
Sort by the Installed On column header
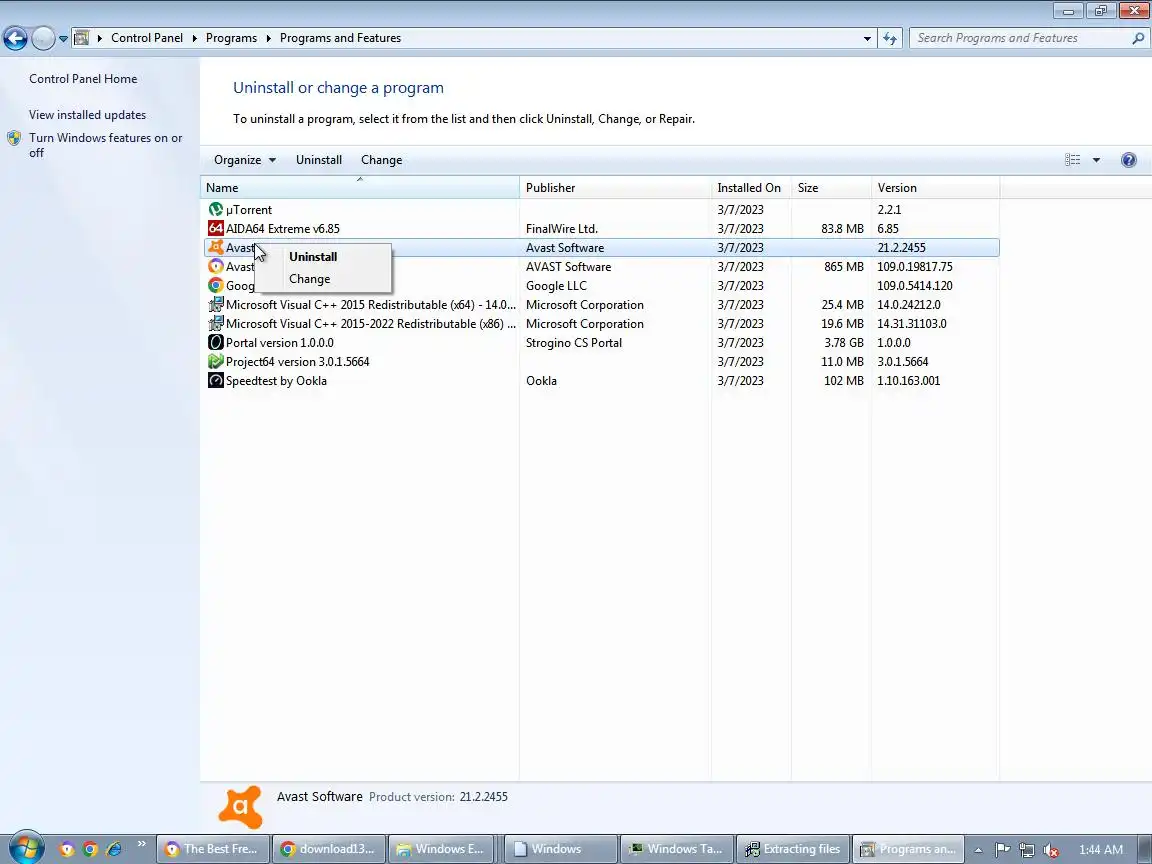point(751,188)
